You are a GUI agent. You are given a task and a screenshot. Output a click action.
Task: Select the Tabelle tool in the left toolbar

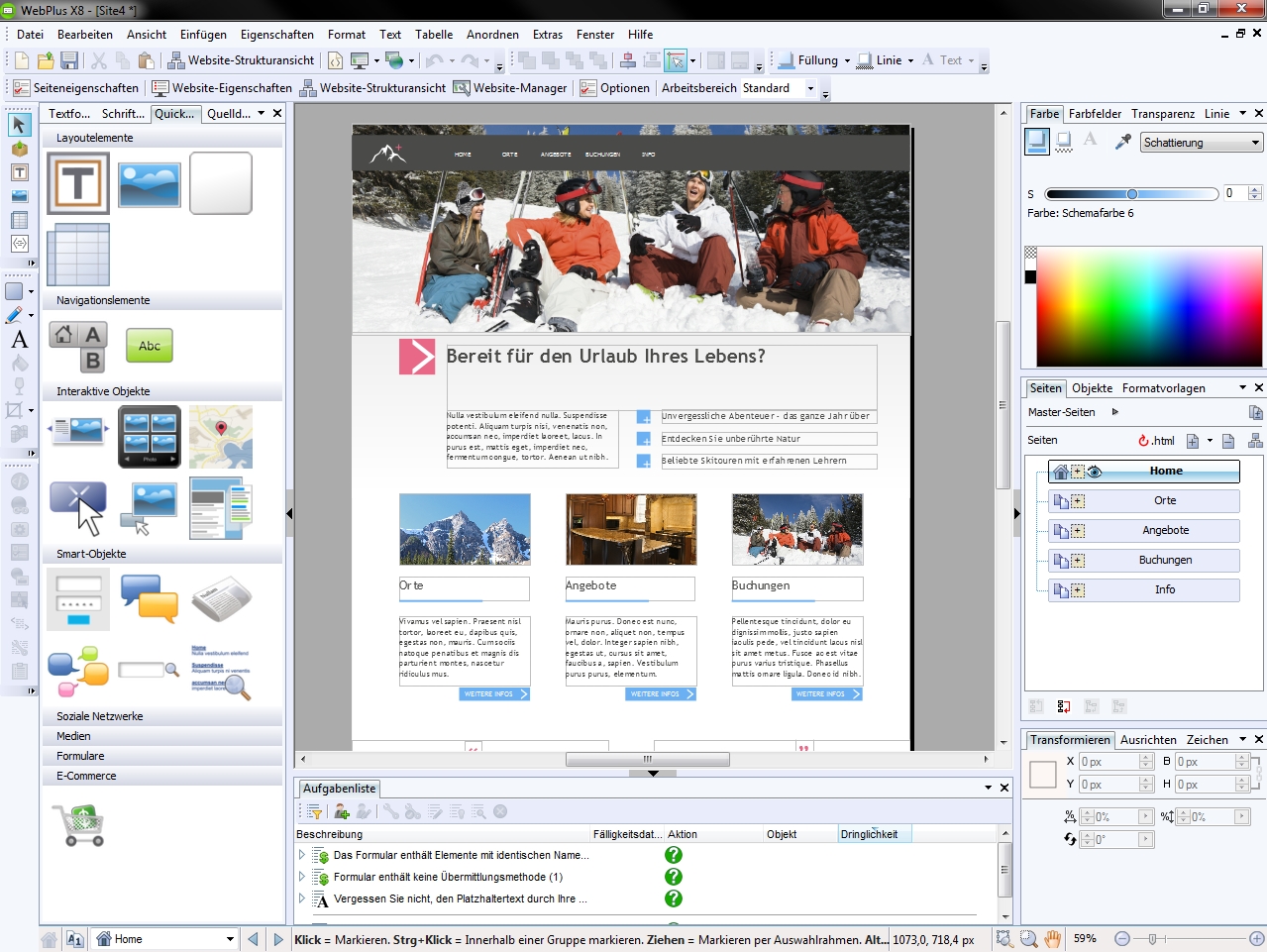pos(19,219)
